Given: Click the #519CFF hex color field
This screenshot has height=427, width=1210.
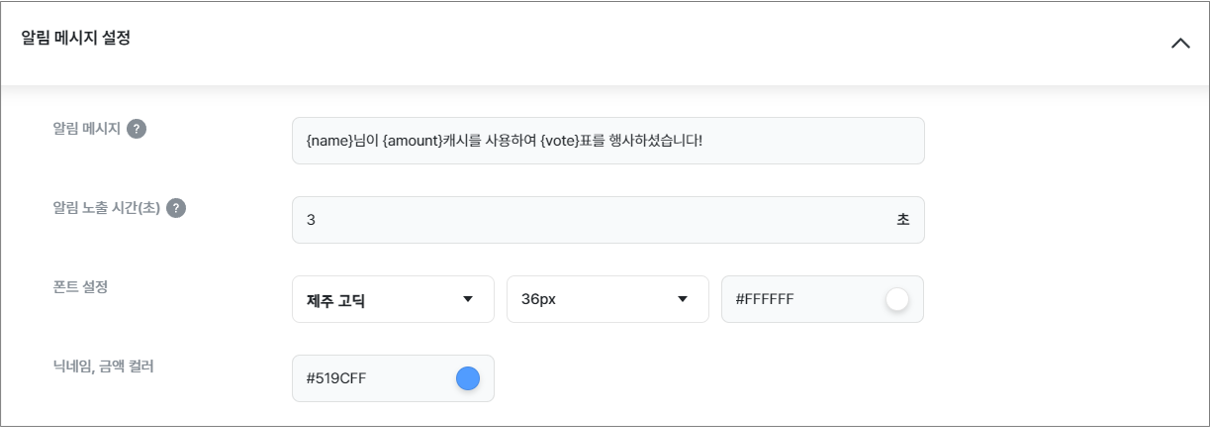Looking at the screenshot, I should [393, 378].
